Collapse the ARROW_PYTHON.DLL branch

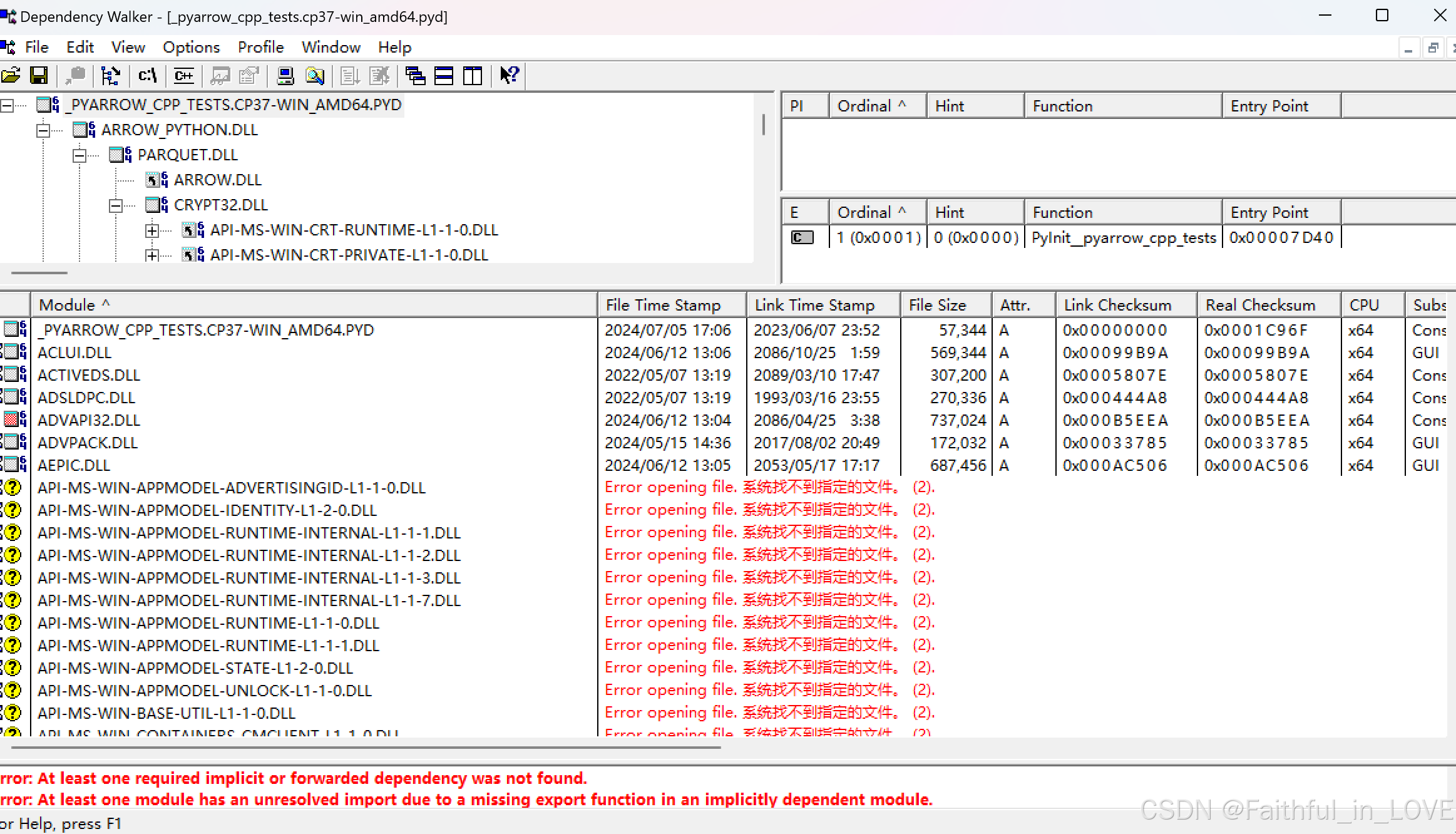(x=43, y=130)
